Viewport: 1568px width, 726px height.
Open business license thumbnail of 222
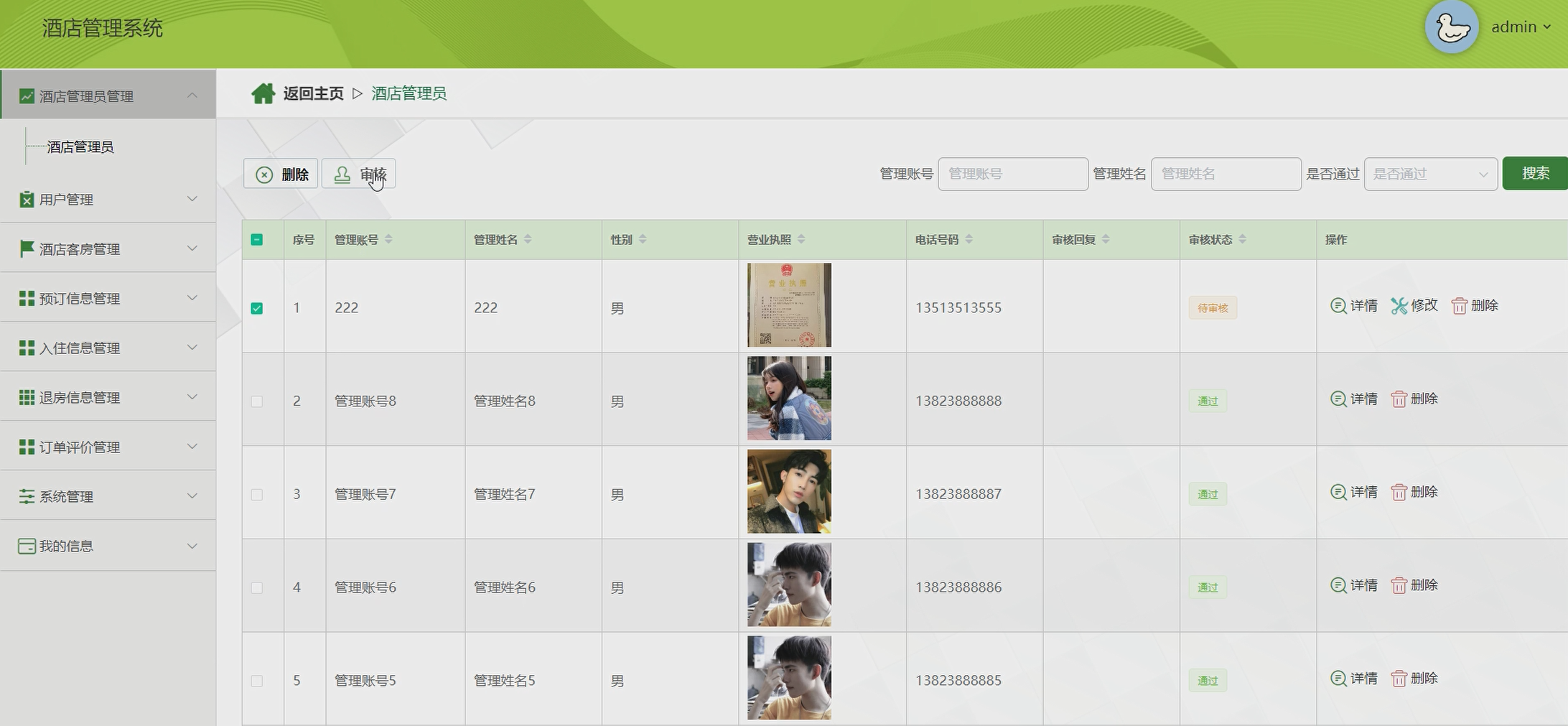[789, 305]
